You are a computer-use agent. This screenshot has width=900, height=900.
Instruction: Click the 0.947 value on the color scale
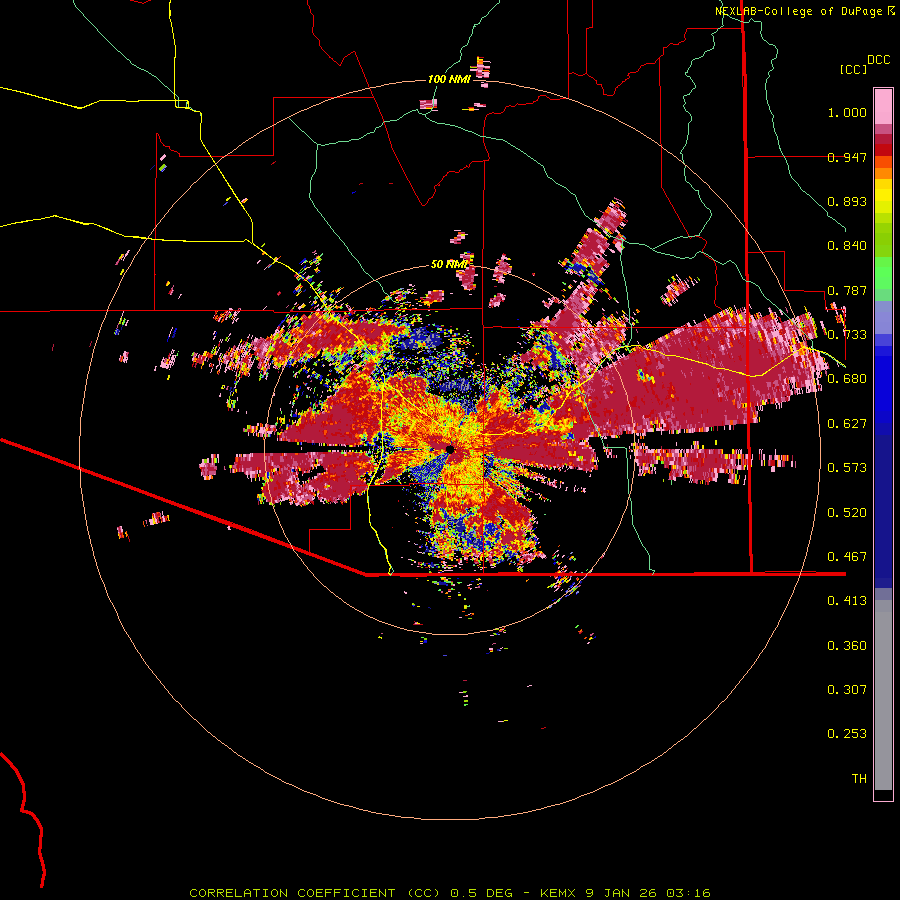click(x=847, y=157)
